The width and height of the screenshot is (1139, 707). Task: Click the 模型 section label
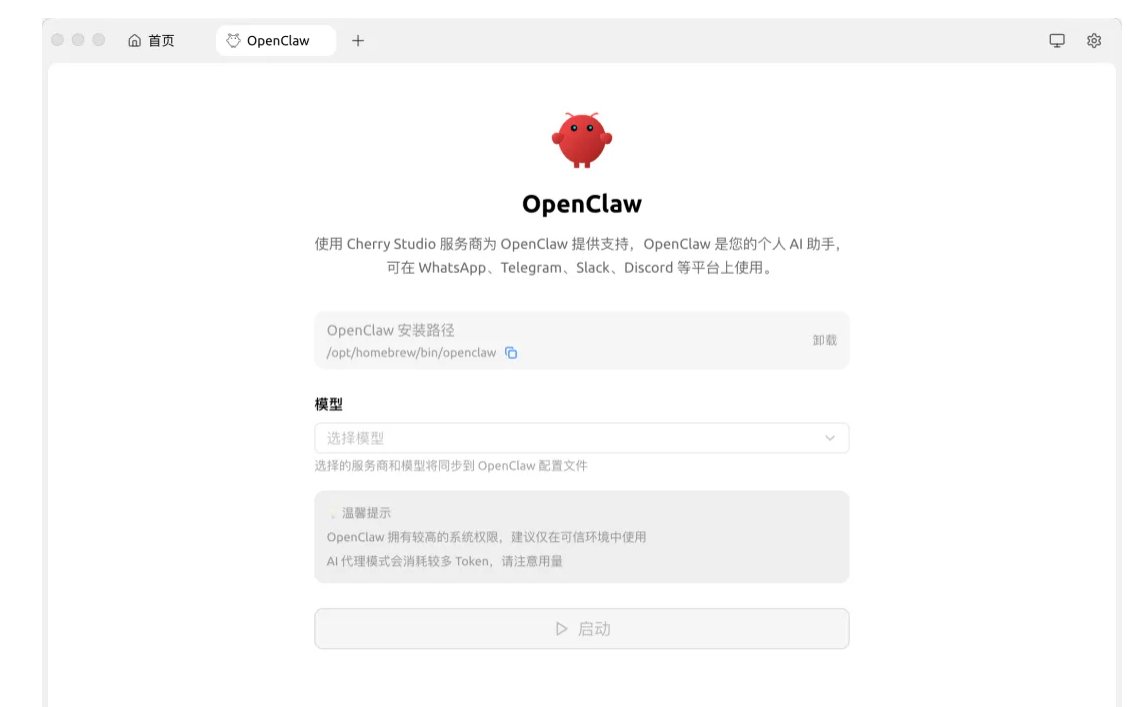coord(329,404)
